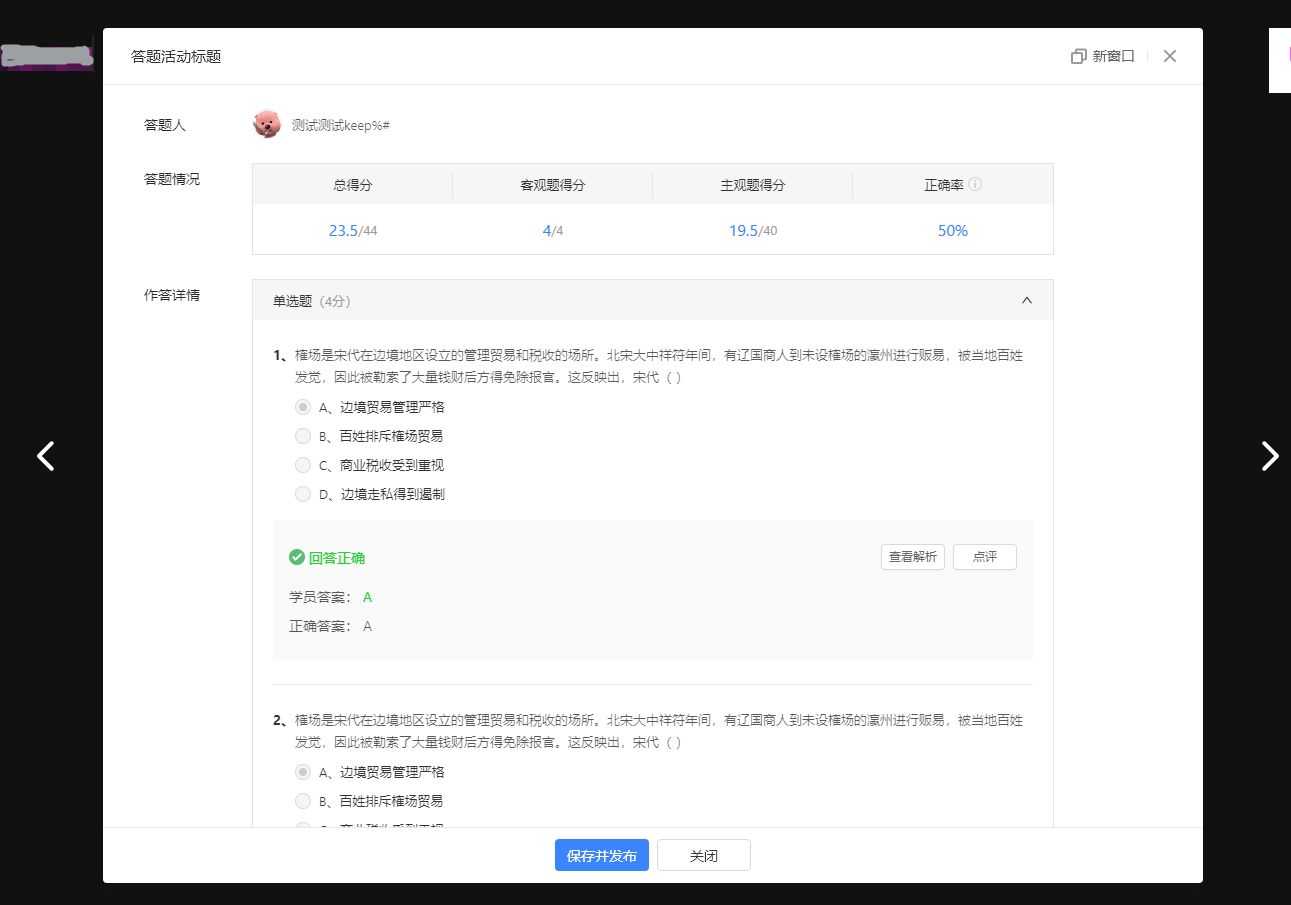Viewport: 1291px width, 905px height.
Task: Select option C 商业税收受到重视 in question 1
Action: coord(303,465)
